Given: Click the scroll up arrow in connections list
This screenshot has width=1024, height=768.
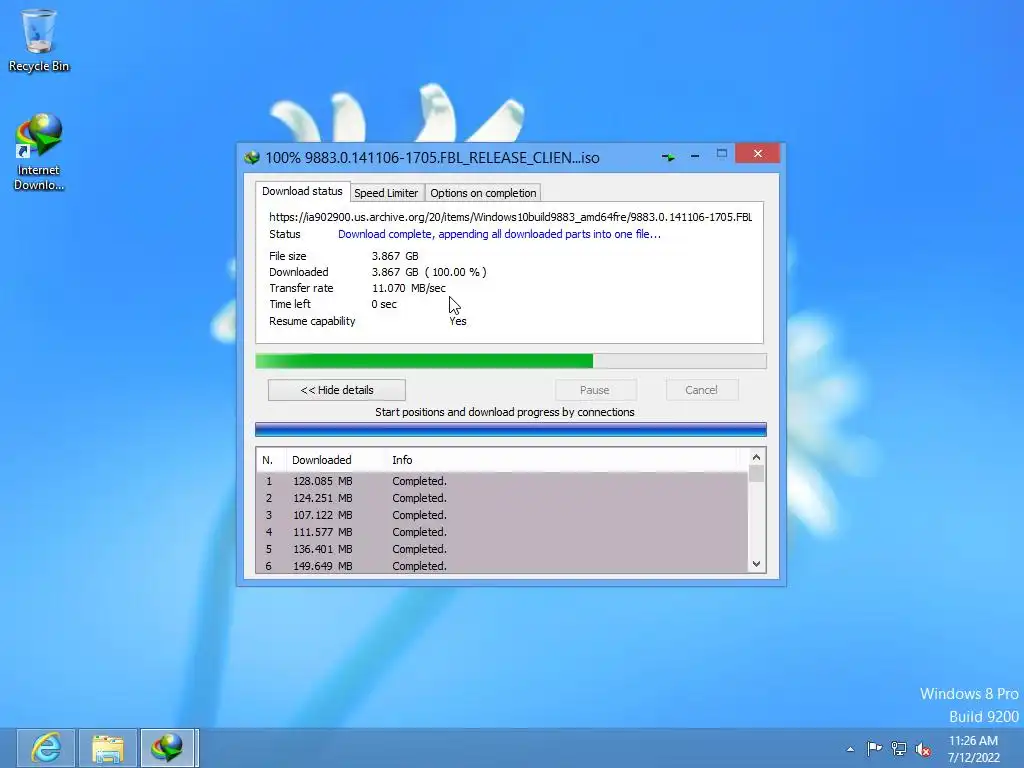Looking at the screenshot, I should pyautogui.click(x=756, y=457).
